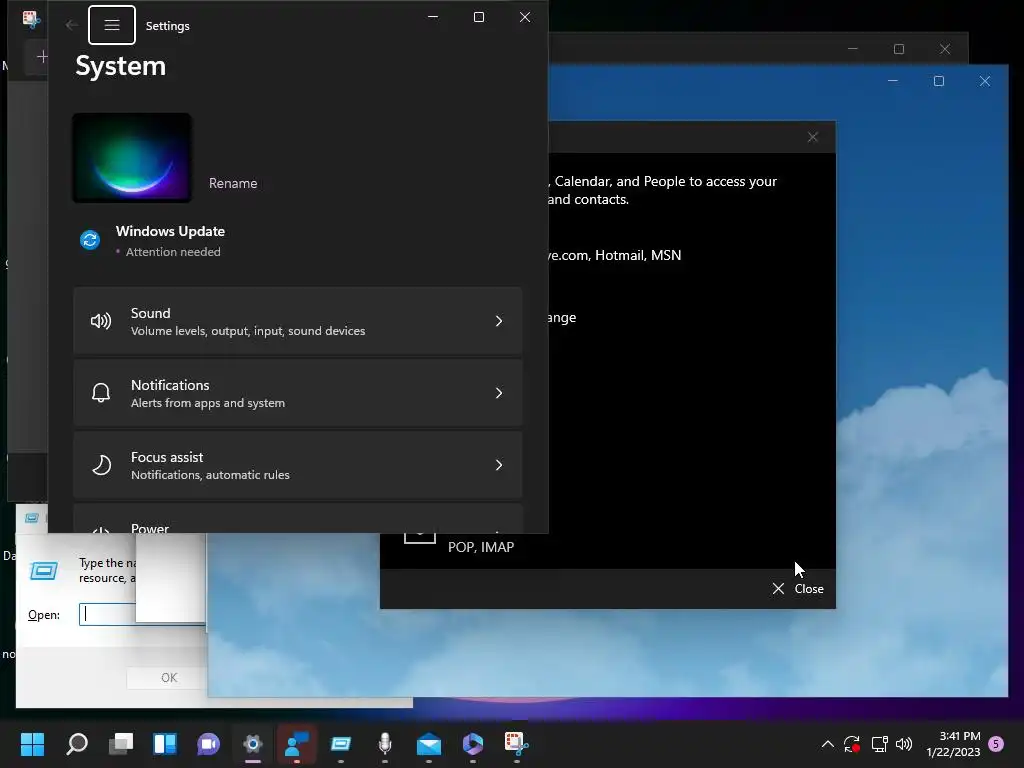The image size is (1024, 768).
Task: Open network icon in system tray
Action: click(879, 744)
